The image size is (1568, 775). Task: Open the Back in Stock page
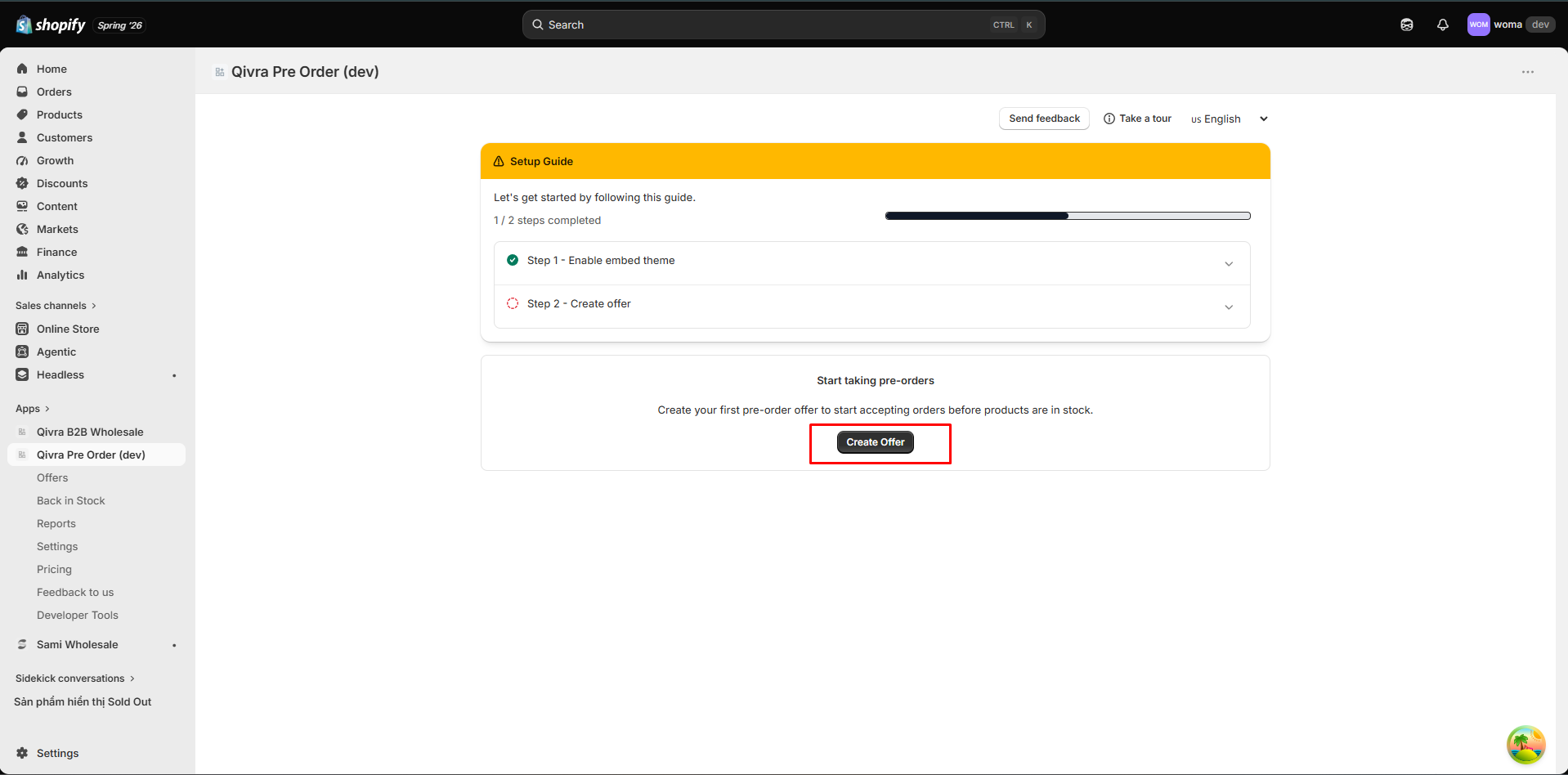(71, 500)
